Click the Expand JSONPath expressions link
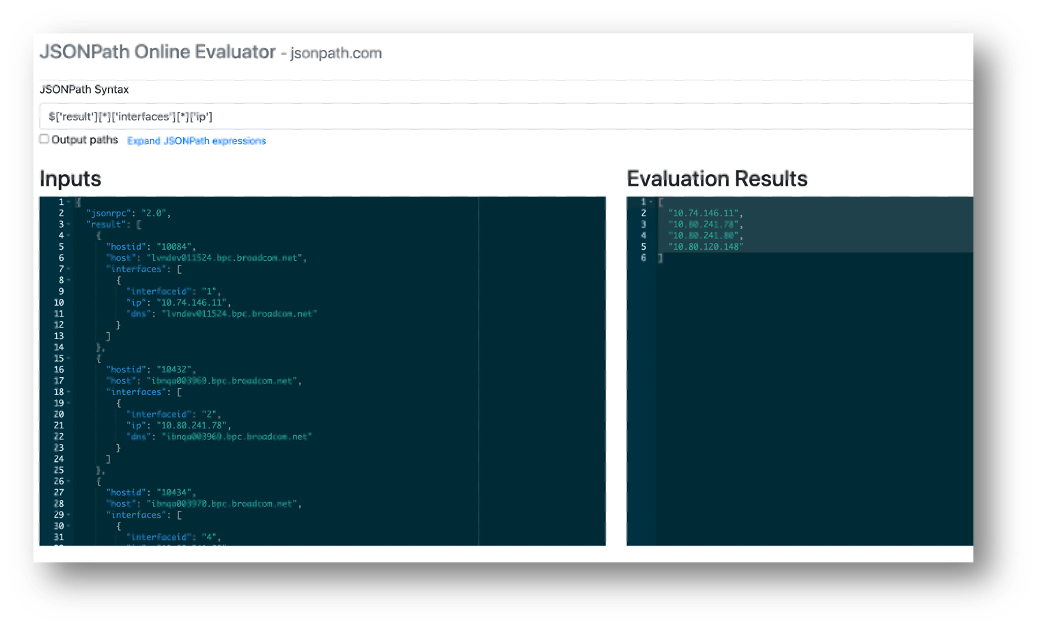Screen dimensions: 1039x629 (x=196, y=141)
